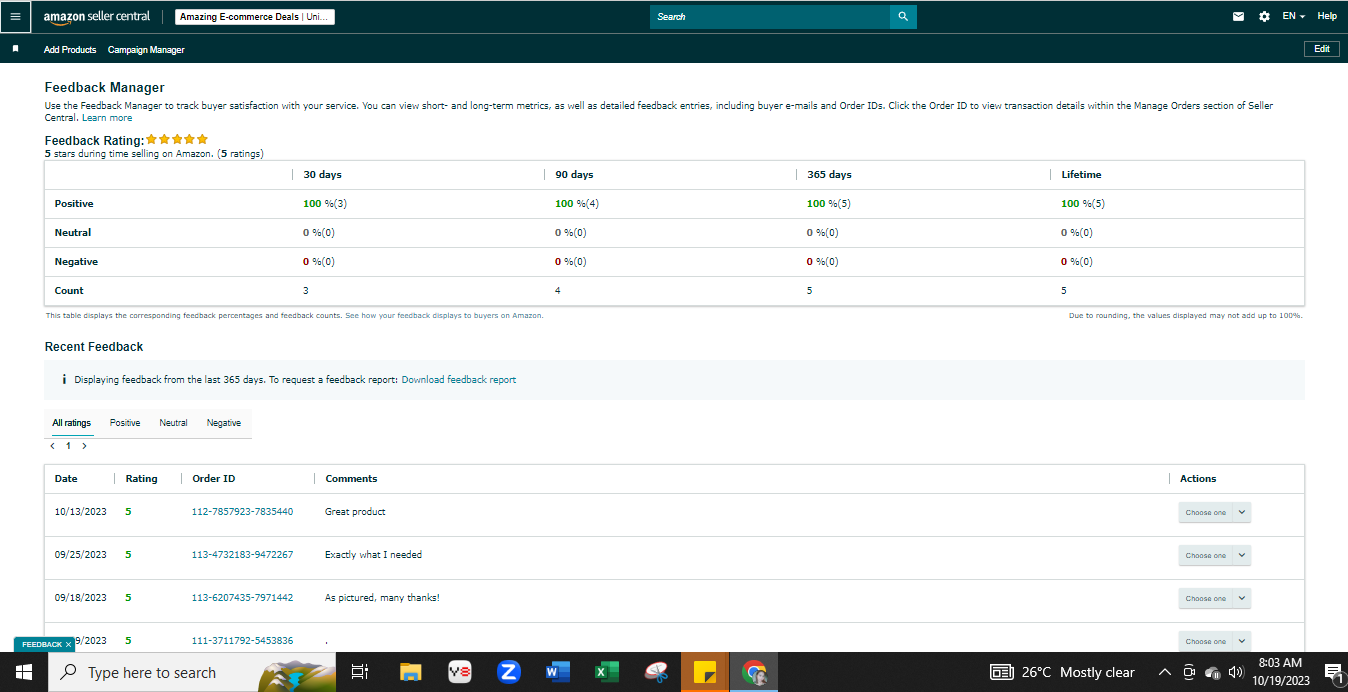Open the store account selector dropdown
This screenshot has height=692, width=1348.
click(x=255, y=17)
